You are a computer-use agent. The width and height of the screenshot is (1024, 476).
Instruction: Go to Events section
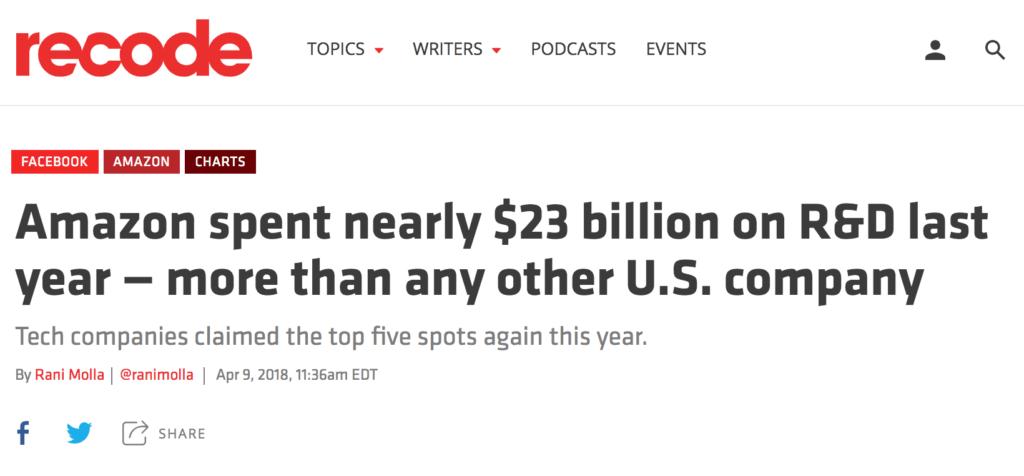coord(676,49)
